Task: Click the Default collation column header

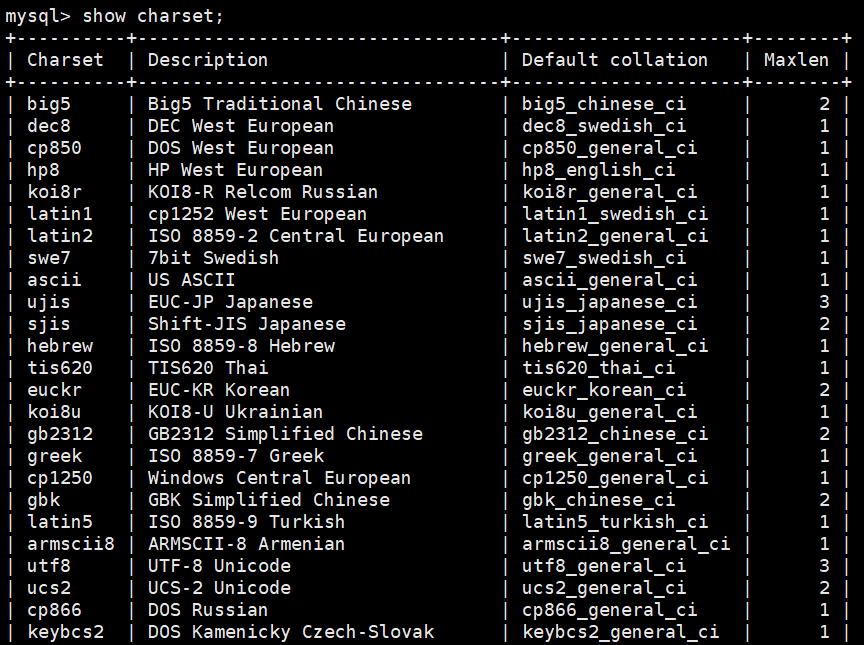Action: [x=615, y=59]
